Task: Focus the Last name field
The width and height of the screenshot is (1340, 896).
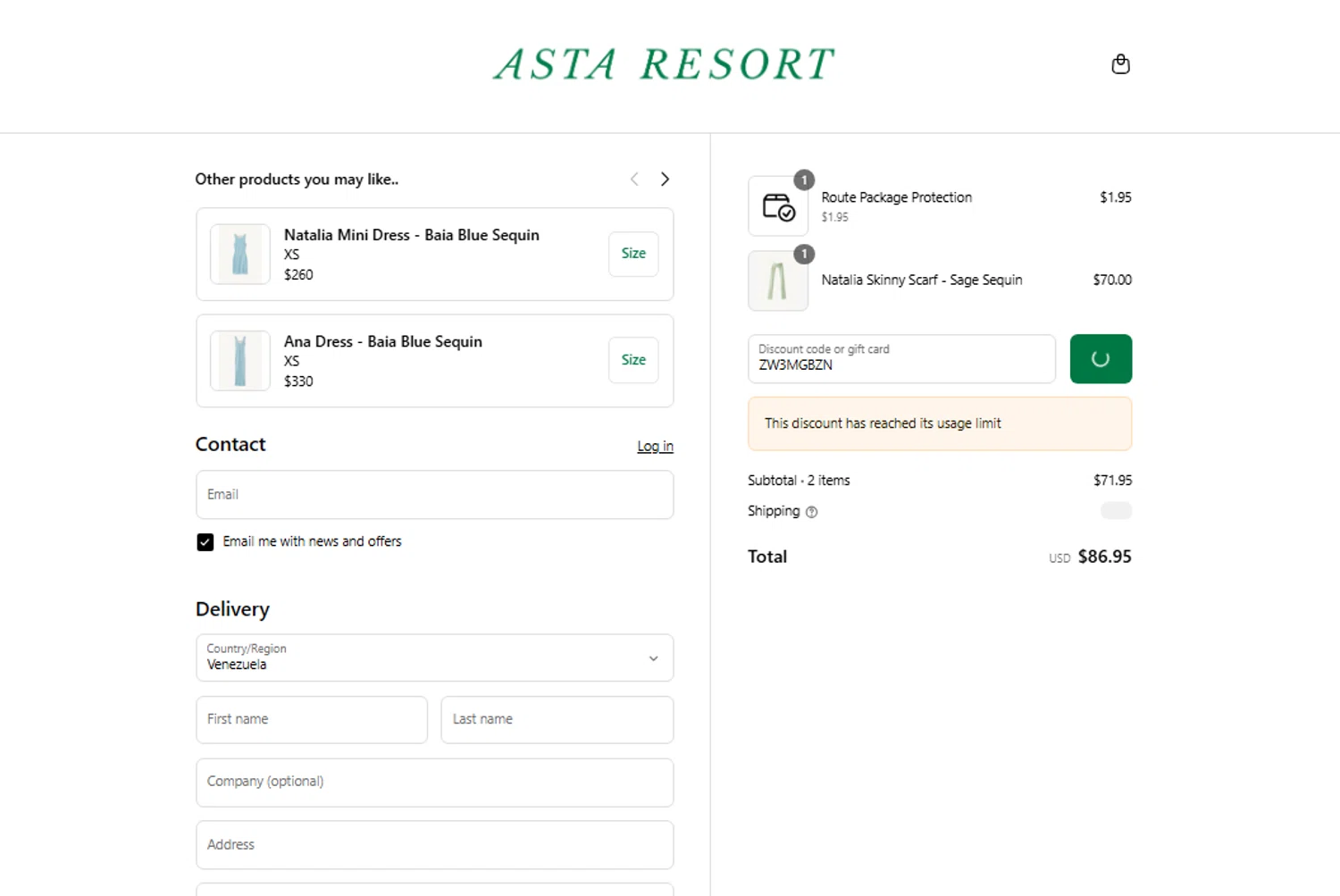Action: click(x=557, y=720)
